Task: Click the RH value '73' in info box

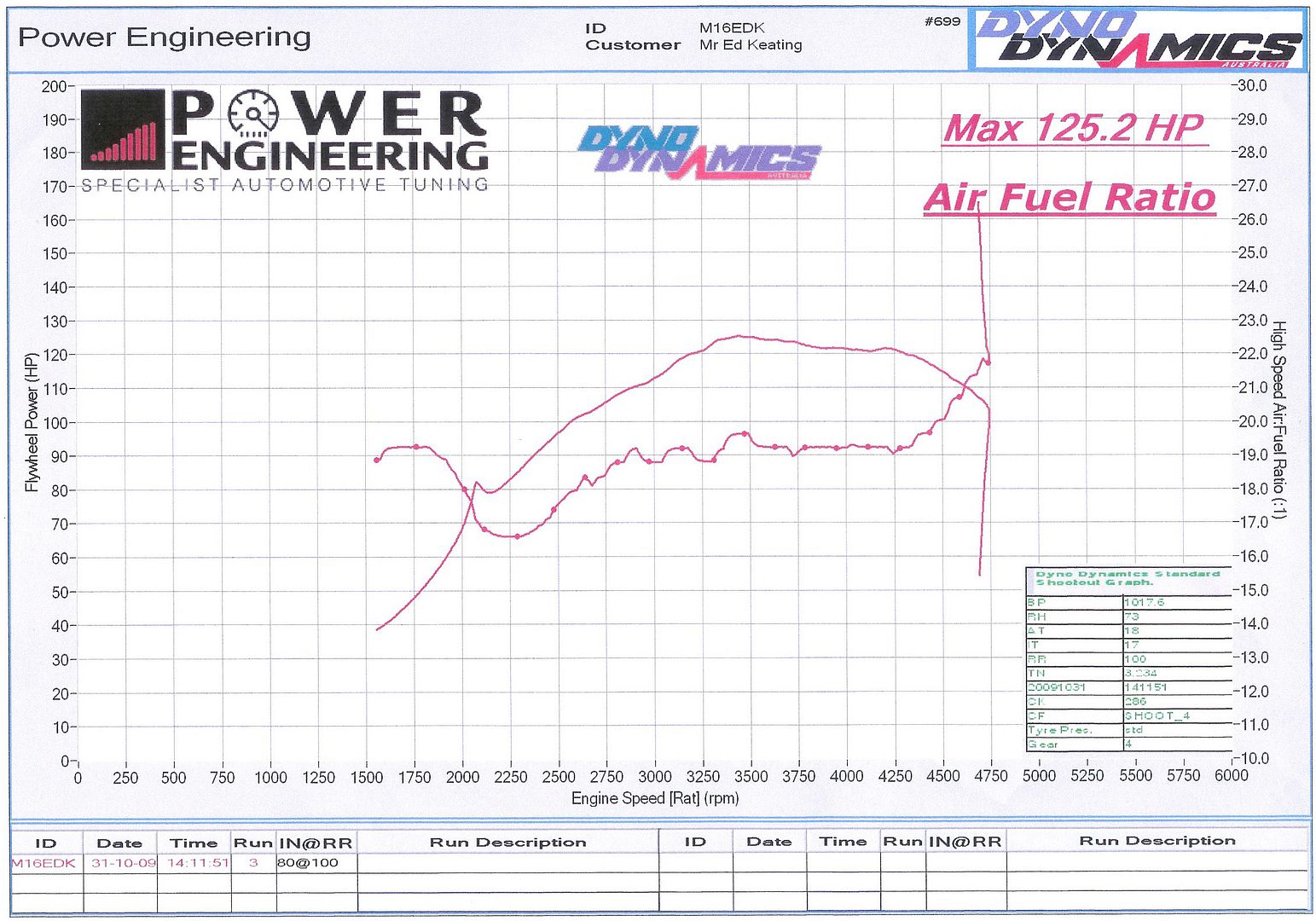Action: click(1132, 617)
